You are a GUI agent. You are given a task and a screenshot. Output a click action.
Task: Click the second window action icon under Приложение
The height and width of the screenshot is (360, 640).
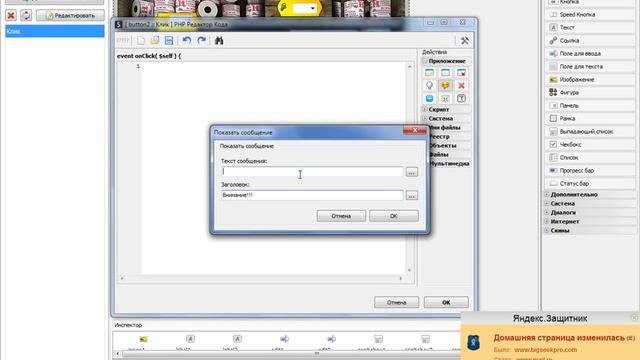445,73
